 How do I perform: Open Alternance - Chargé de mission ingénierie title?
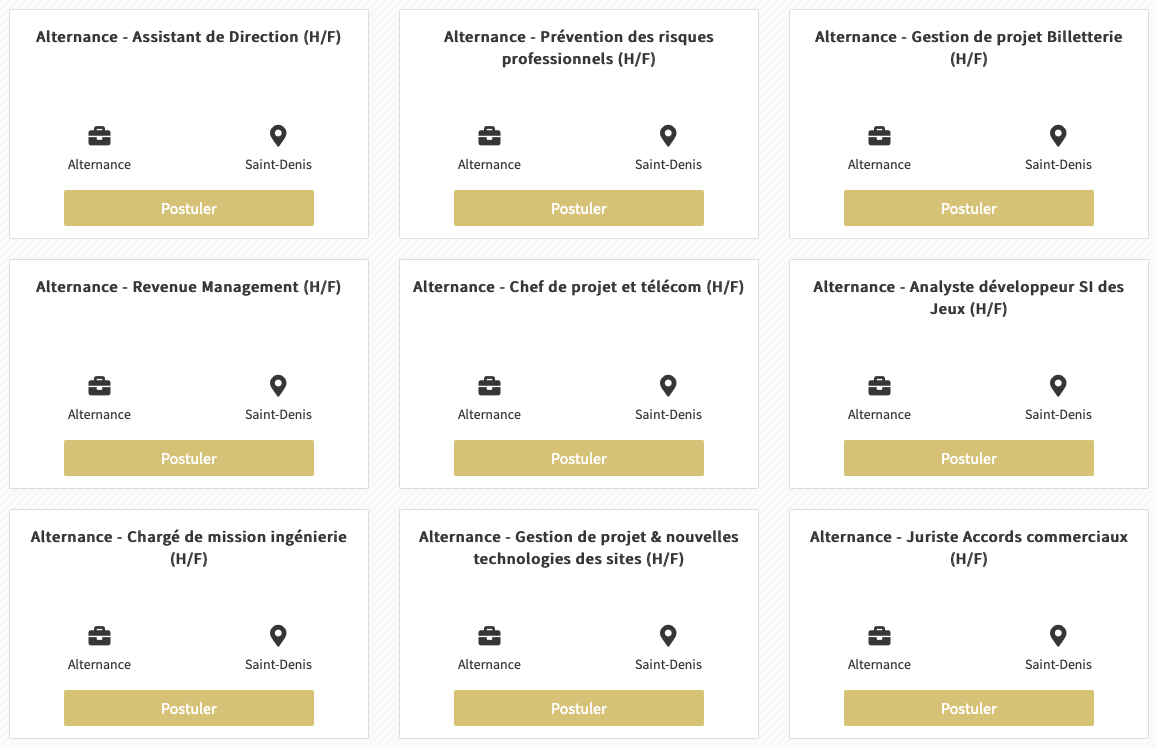[189, 548]
